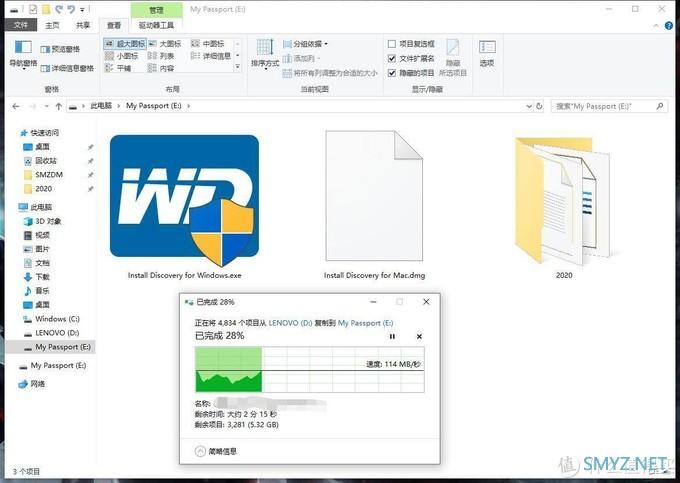
Task: Choose 详细信息 layout
Action: 211,56
